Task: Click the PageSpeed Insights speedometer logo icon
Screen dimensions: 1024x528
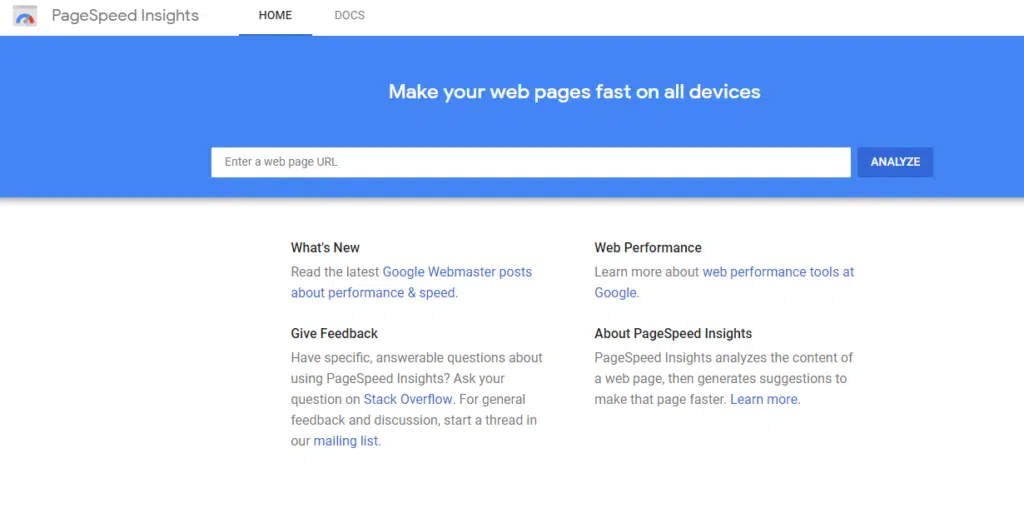Action: tap(25, 16)
